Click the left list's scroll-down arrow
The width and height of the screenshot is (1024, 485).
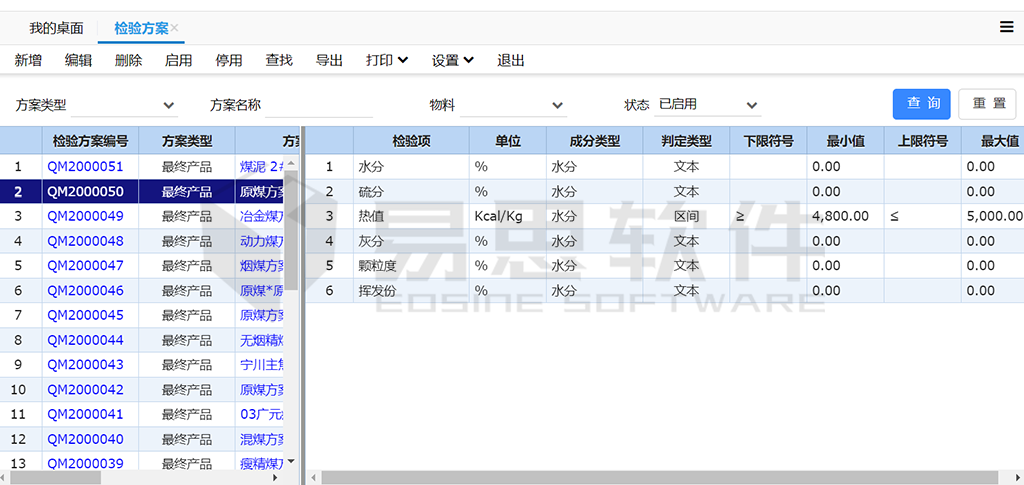[291, 462]
